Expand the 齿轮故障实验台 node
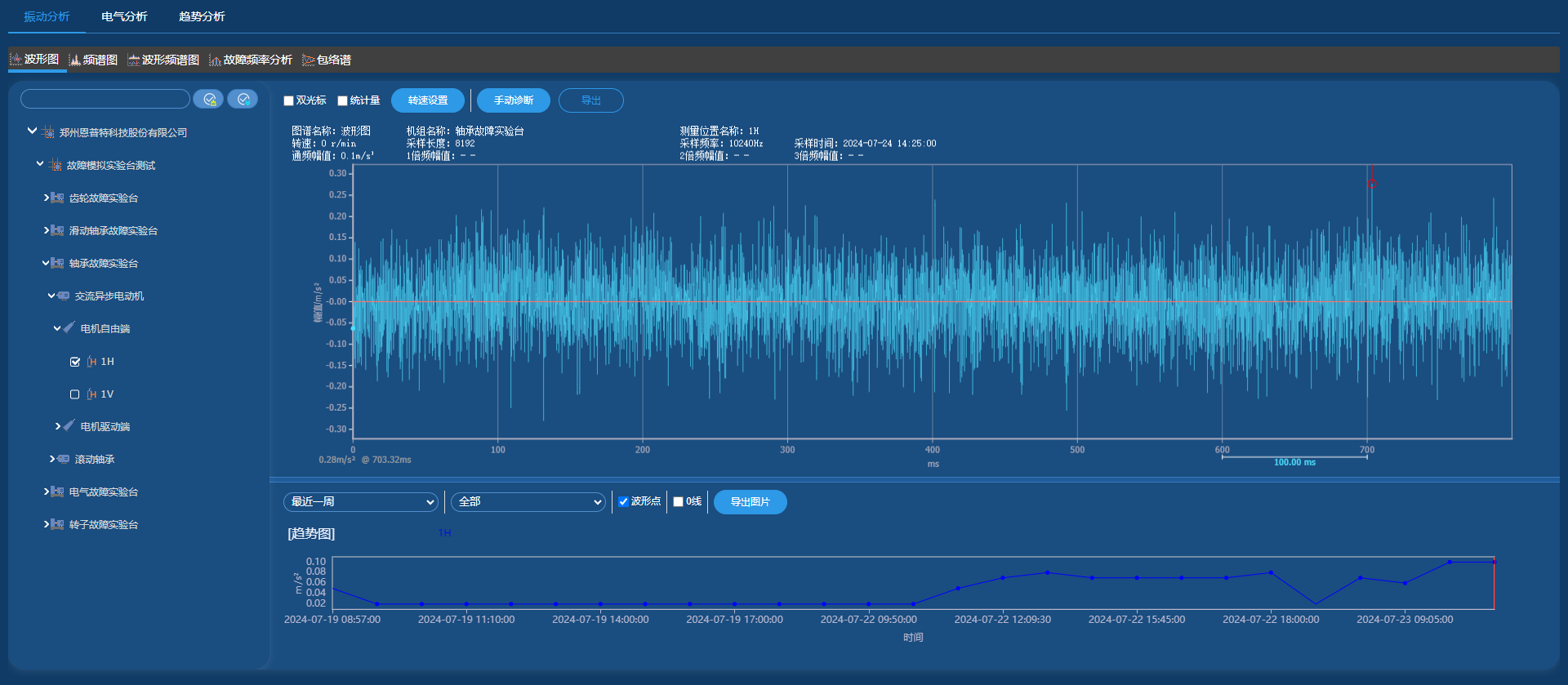The width and height of the screenshot is (1568, 685). coord(46,198)
